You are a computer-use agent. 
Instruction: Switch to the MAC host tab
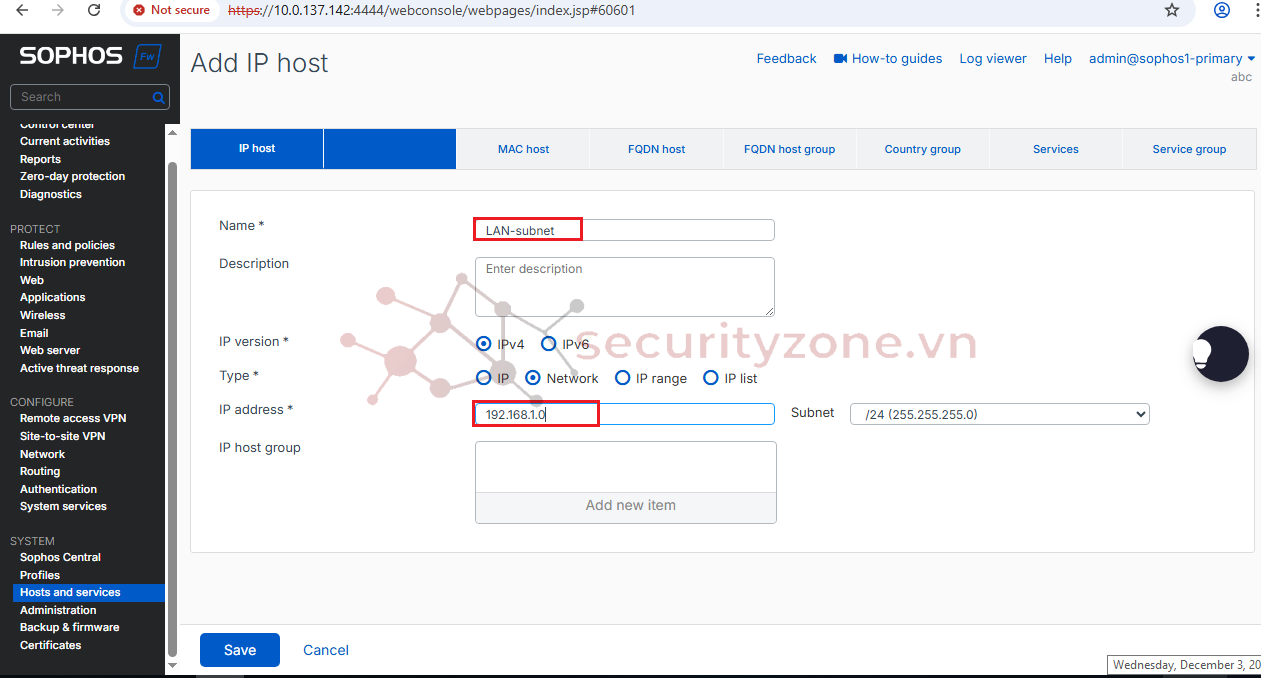pyautogui.click(x=523, y=149)
